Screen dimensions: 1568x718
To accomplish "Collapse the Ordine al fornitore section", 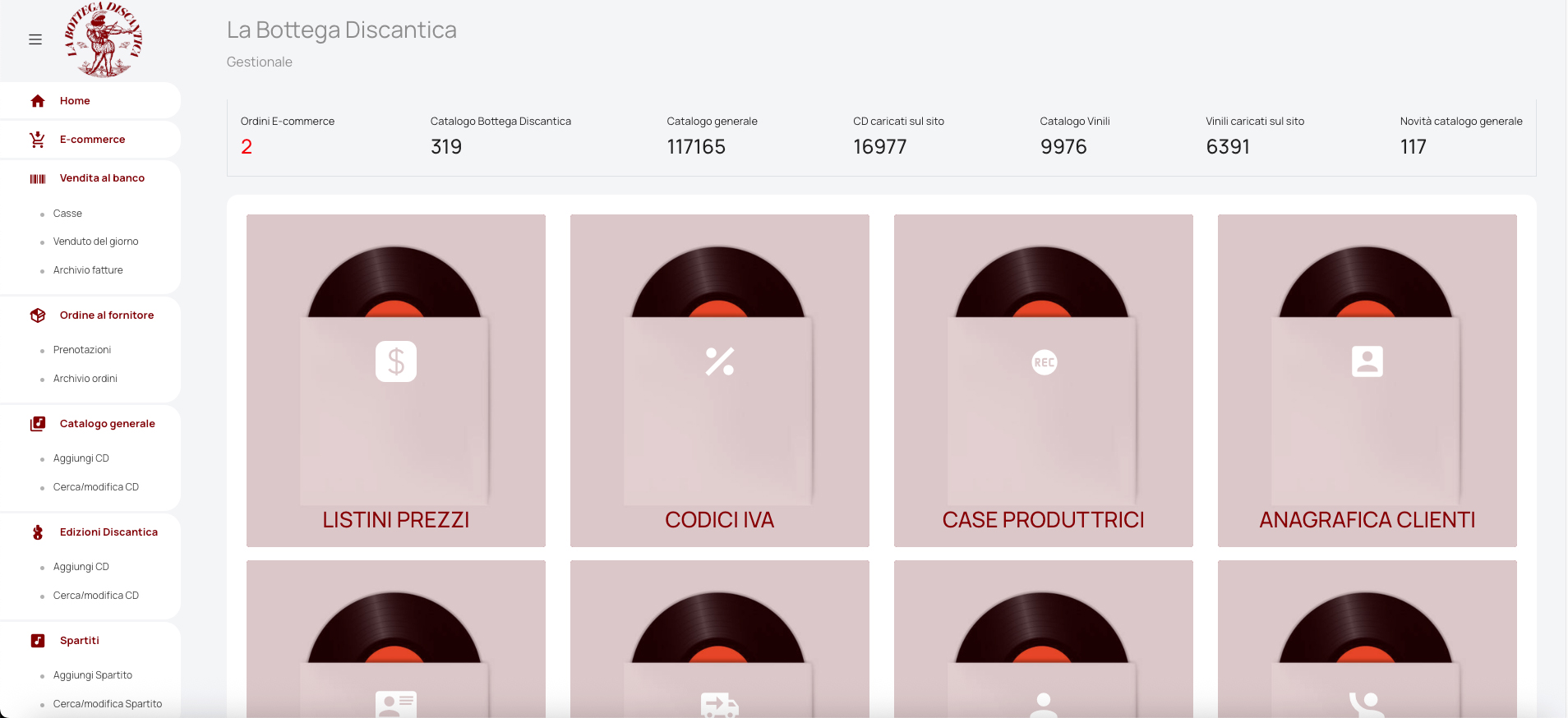I will (107, 315).
